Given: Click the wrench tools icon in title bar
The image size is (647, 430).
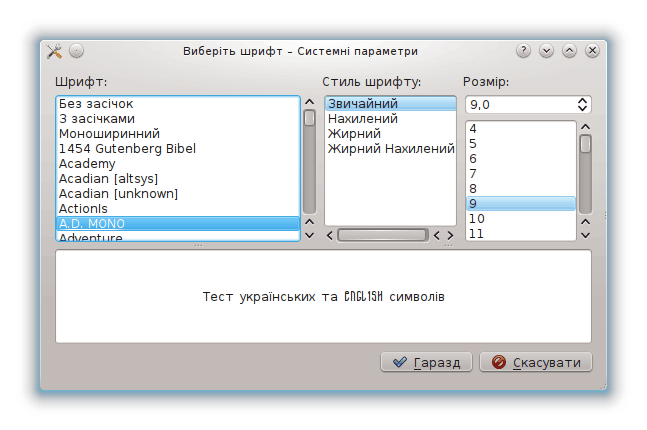Looking at the screenshot, I should (x=55, y=51).
